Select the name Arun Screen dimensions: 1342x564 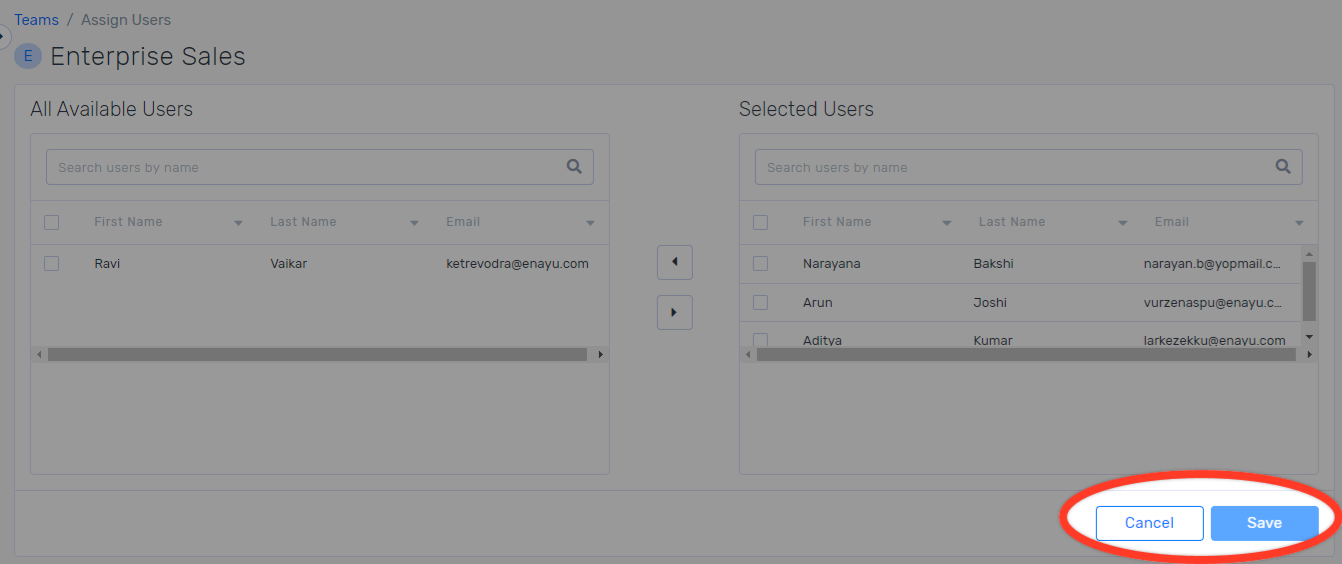click(x=817, y=302)
